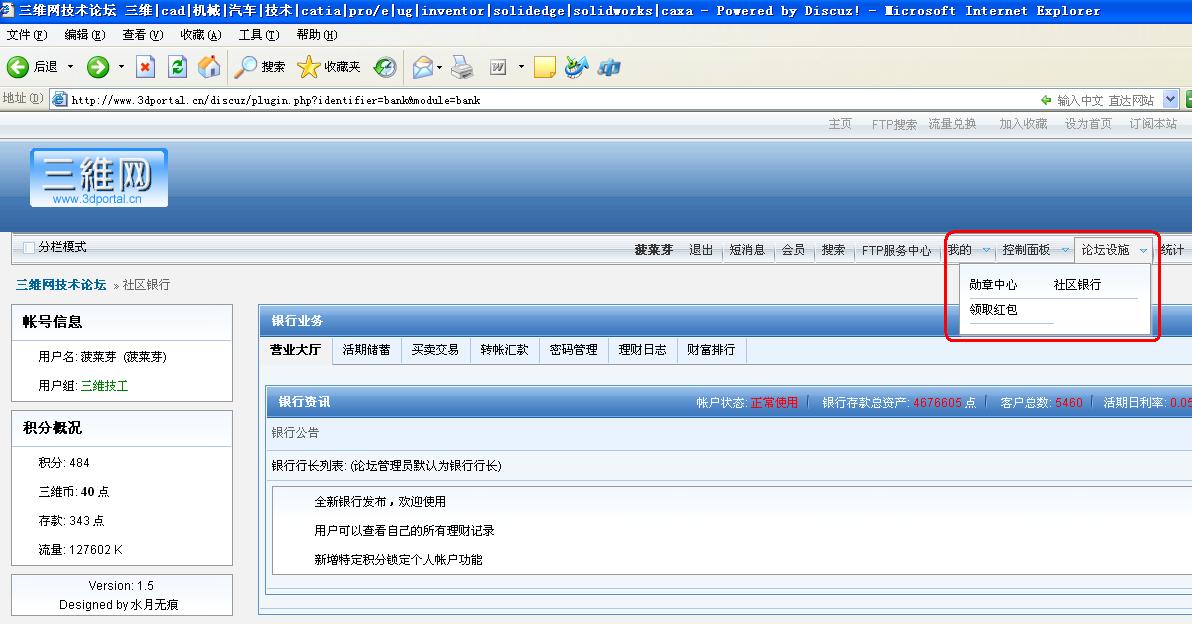Click the green Forward arrow icon
The width and height of the screenshot is (1192, 624).
(98, 67)
